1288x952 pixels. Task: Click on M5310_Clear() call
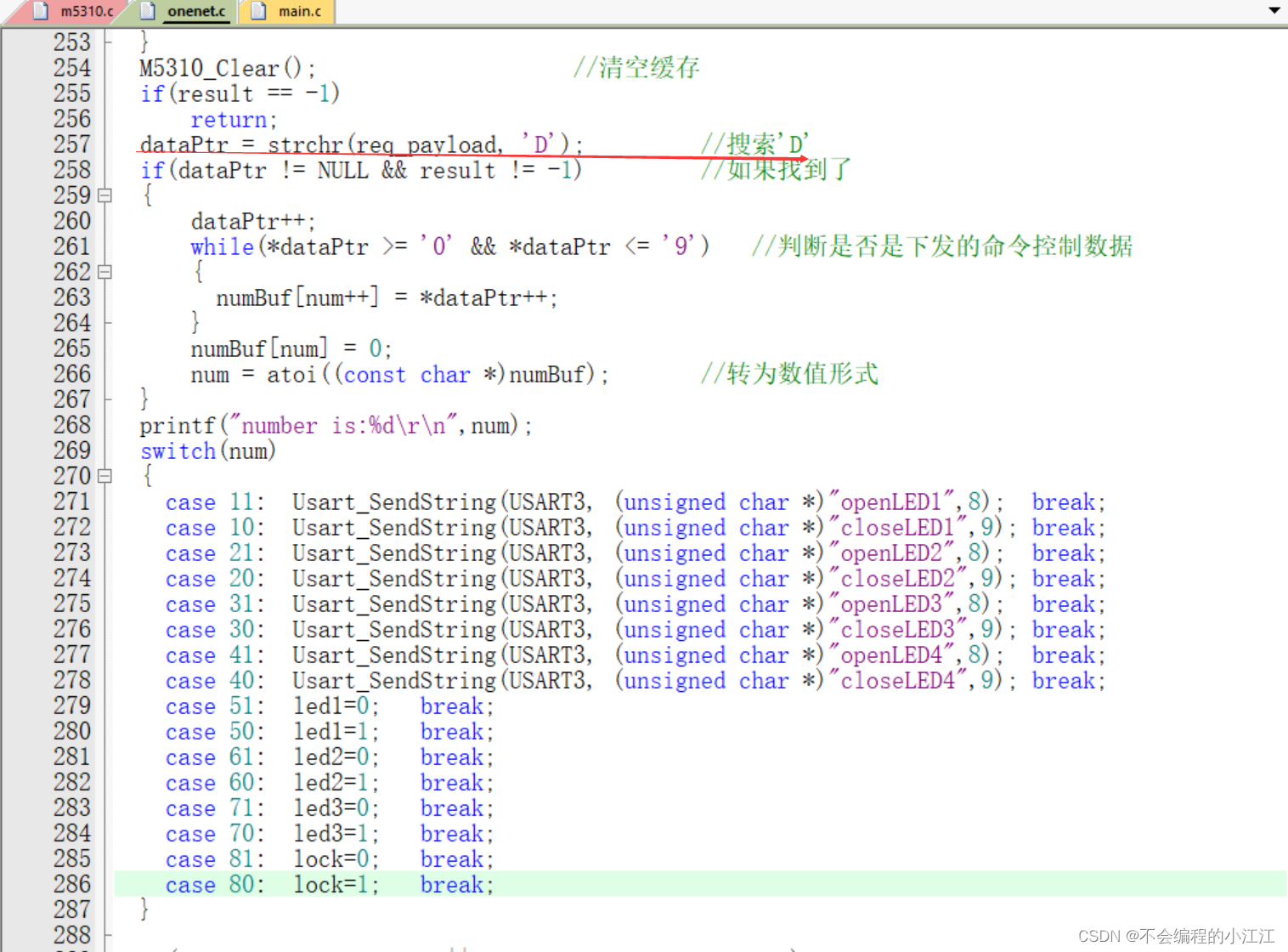(x=227, y=68)
